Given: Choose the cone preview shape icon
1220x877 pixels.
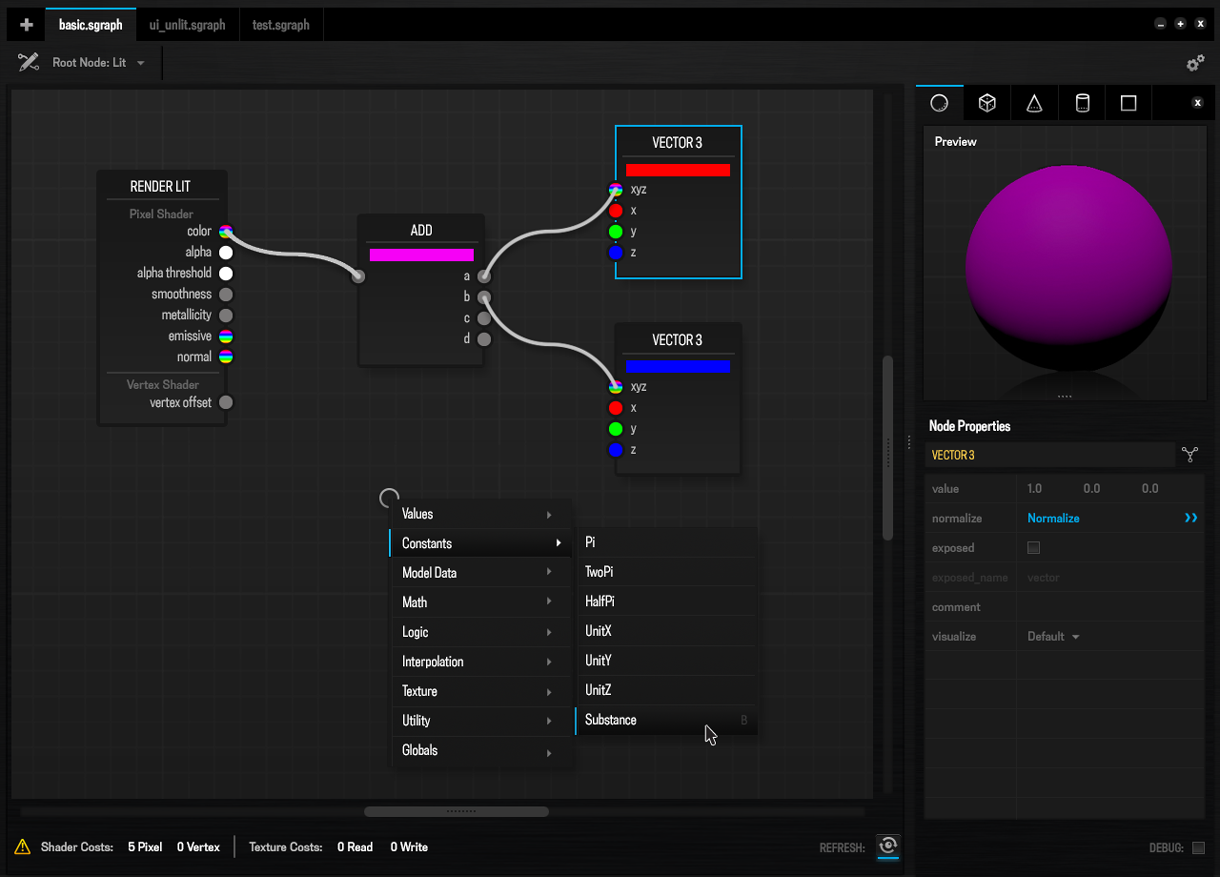Looking at the screenshot, I should pos(1034,103).
